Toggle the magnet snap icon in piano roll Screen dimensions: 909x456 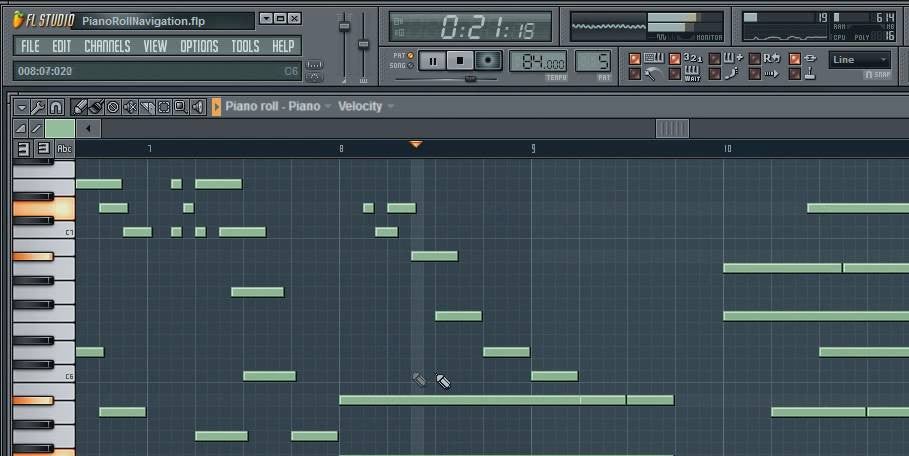point(55,107)
